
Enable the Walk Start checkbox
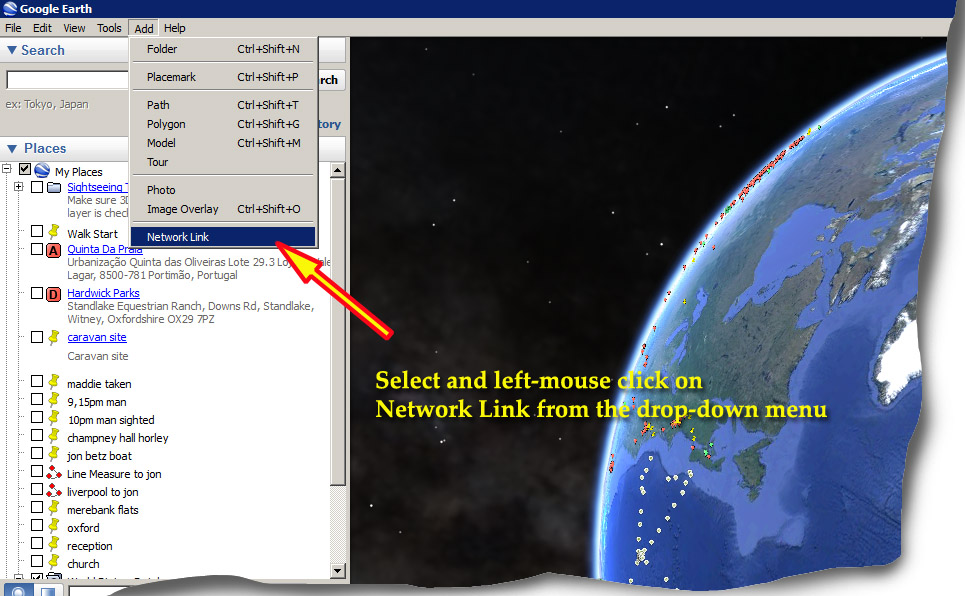click(37, 231)
